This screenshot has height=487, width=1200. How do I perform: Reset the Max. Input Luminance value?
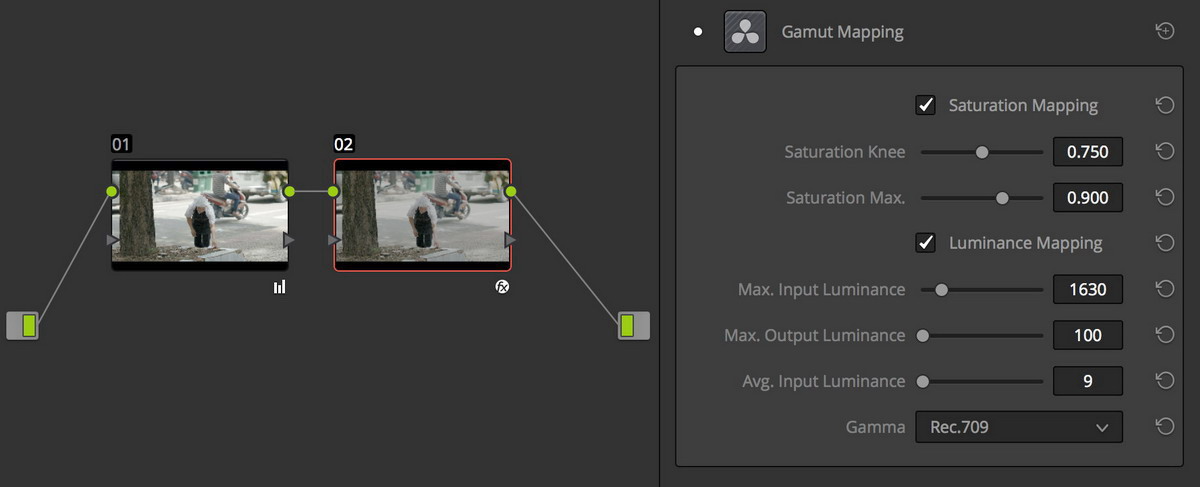[1164, 289]
